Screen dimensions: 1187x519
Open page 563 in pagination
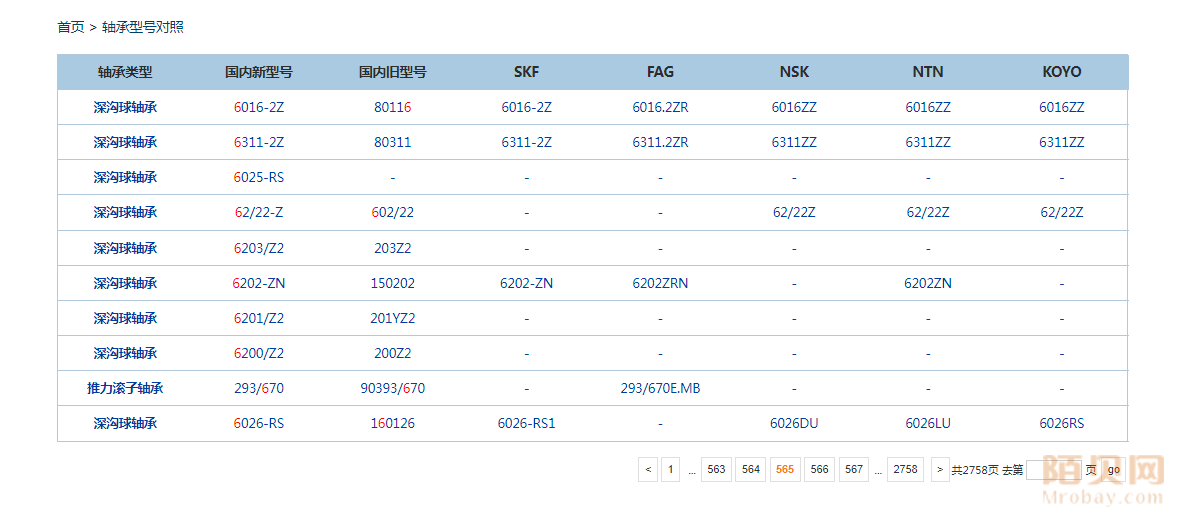point(716,469)
